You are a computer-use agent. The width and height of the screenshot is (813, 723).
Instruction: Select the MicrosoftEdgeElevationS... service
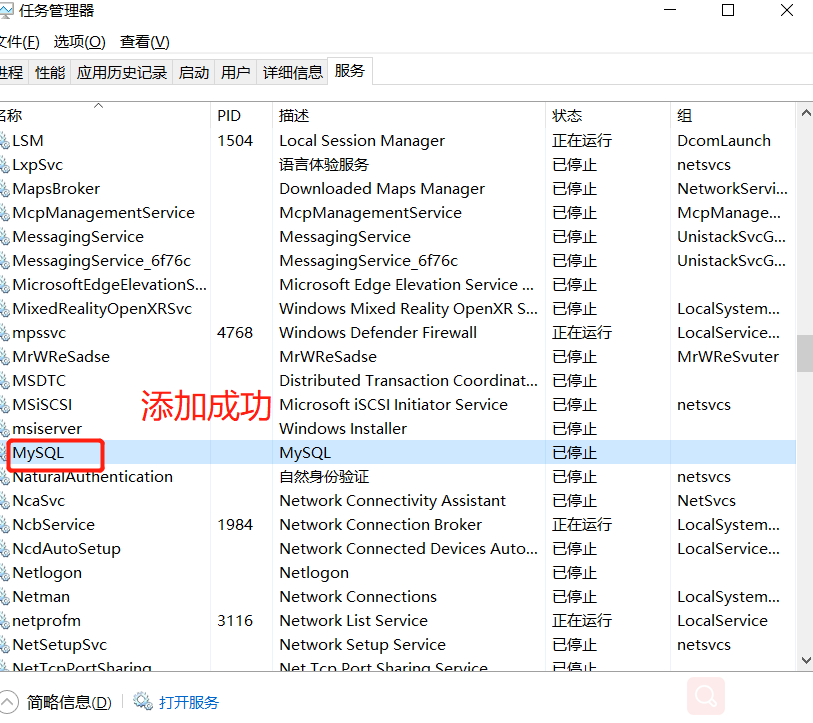[109, 285]
